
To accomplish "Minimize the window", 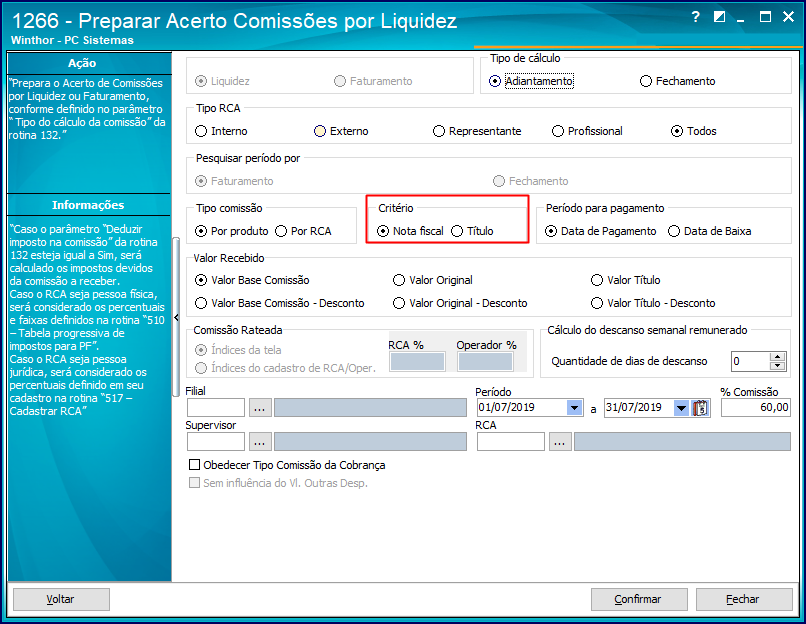I will pyautogui.click(x=741, y=19).
